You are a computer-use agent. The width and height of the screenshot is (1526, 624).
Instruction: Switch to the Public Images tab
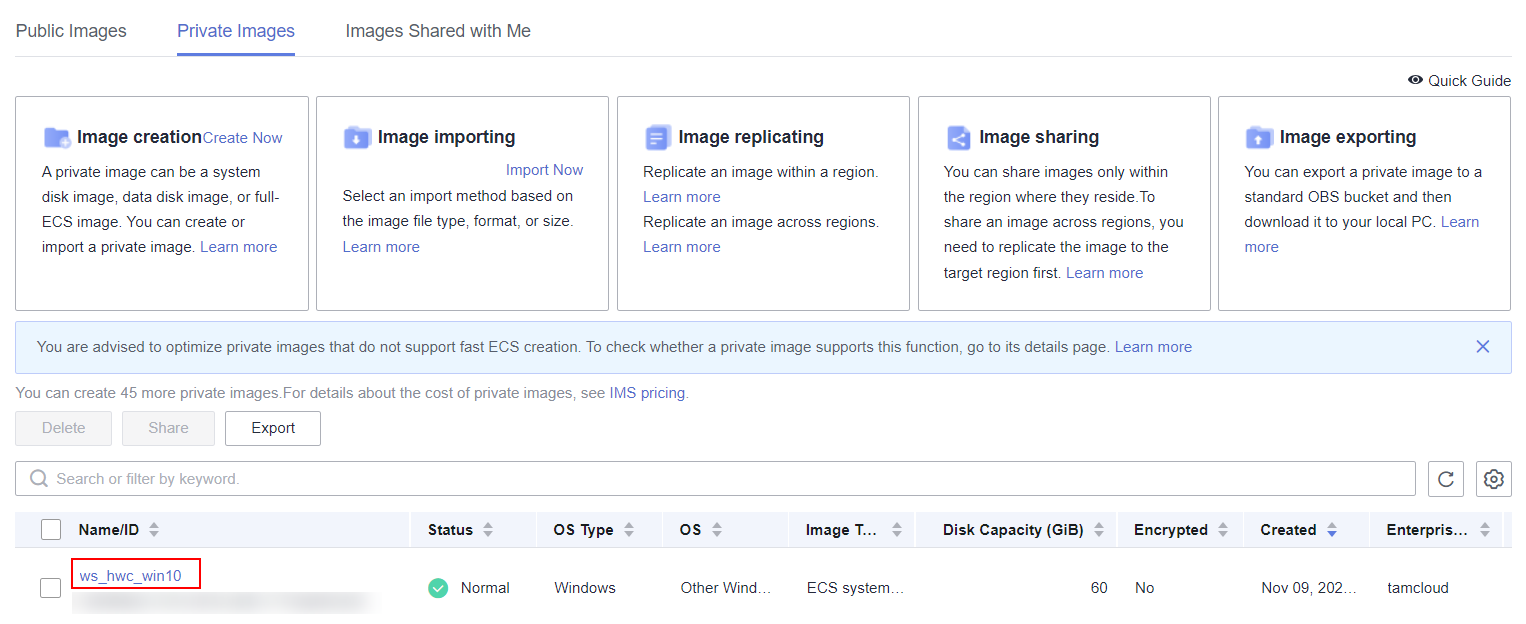coord(71,31)
